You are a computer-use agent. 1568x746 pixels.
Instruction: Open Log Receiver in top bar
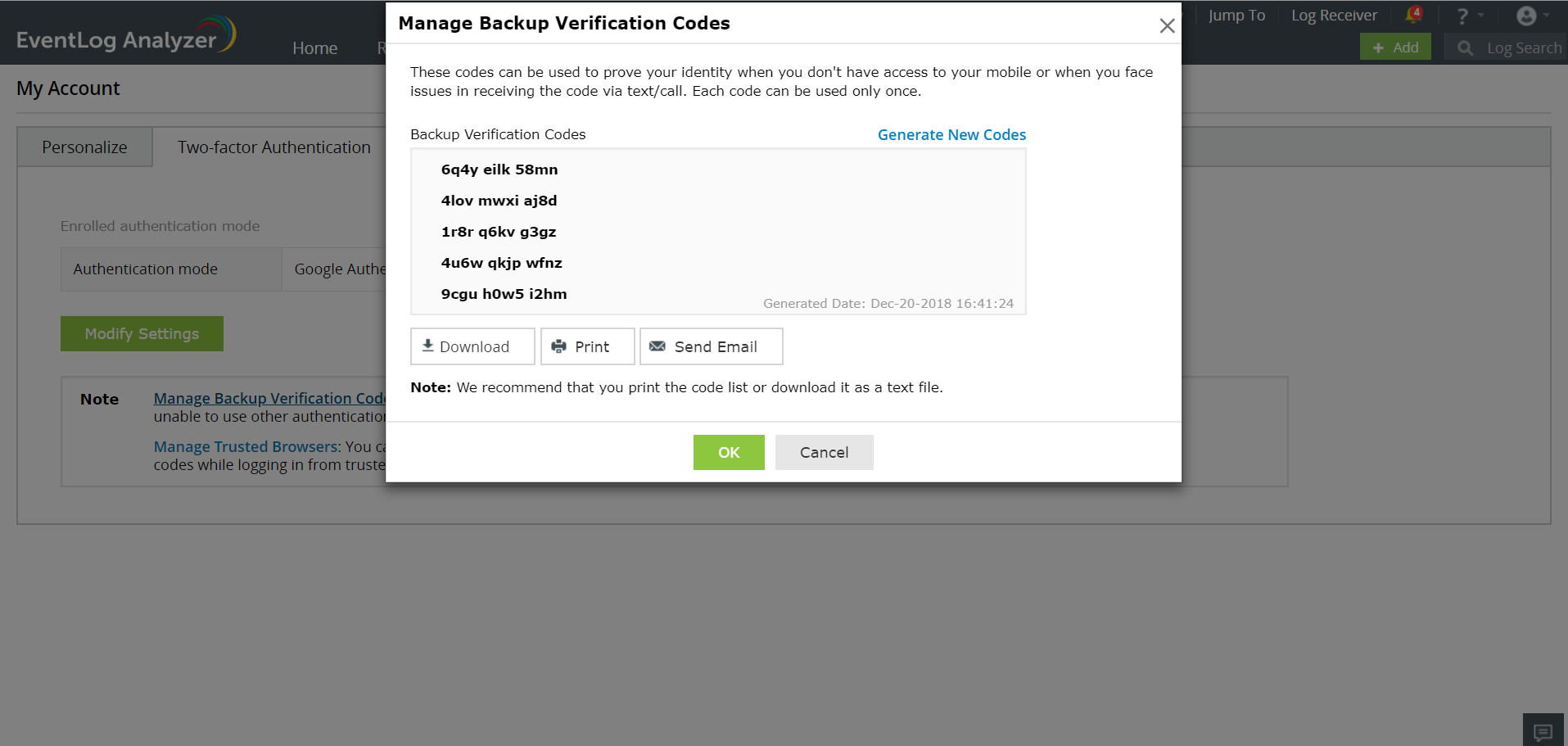point(1334,16)
